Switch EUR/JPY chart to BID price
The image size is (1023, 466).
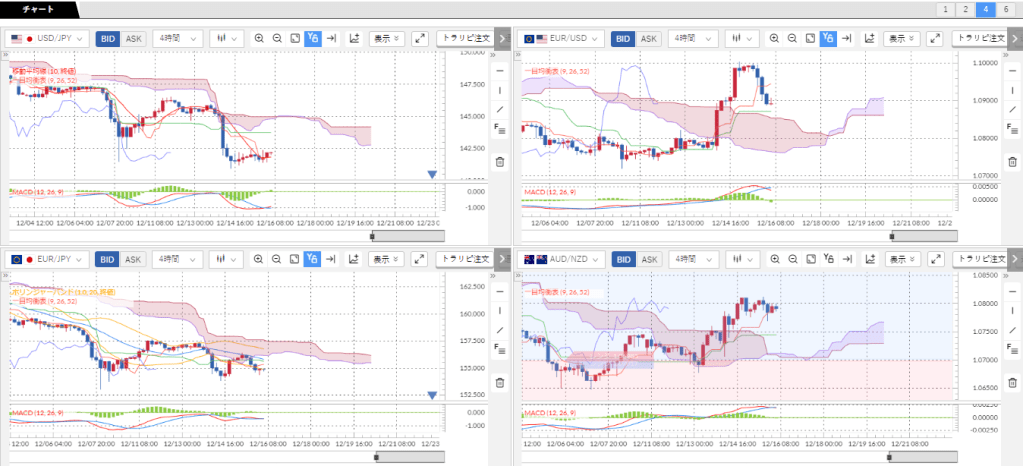pyautogui.click(x=108, y=259)
